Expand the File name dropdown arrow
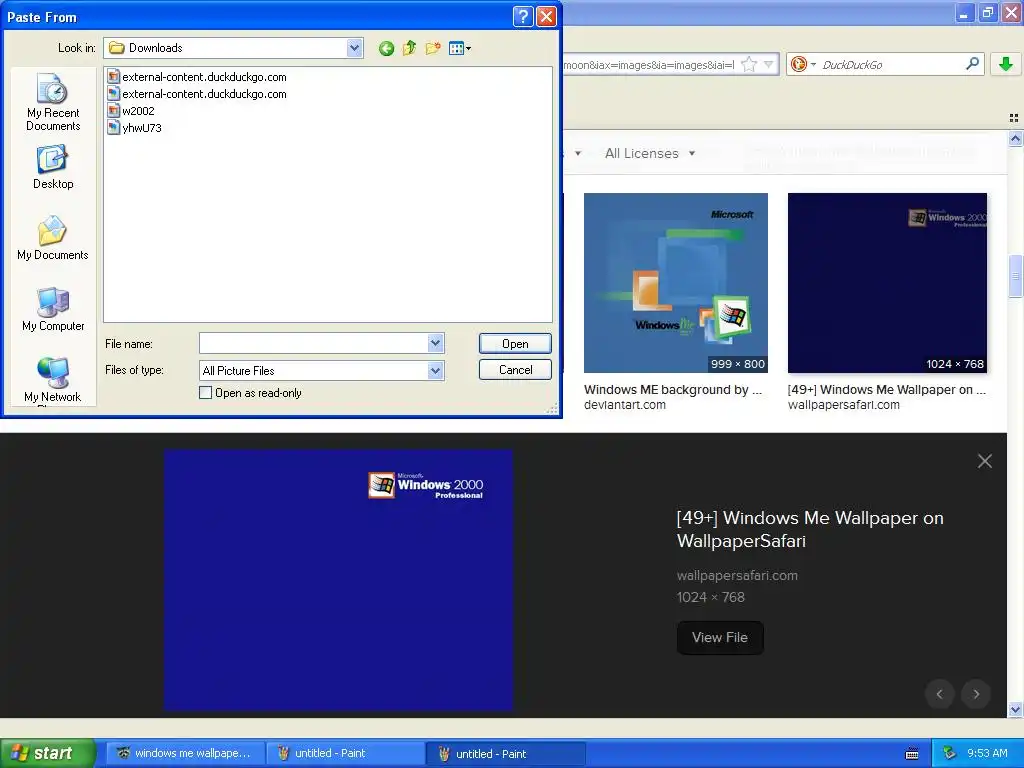Viewport: 1024px width, 768px height. pyautogui.click(x=436, y=343)
